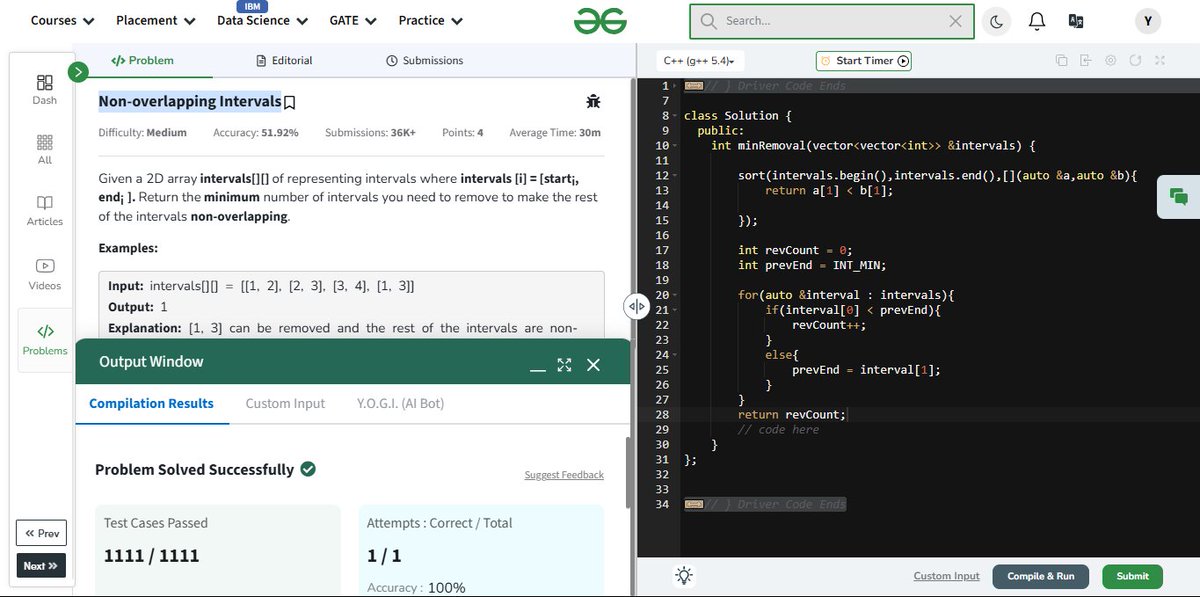
Task: Open the Problems sidebar section
Action: [44, 340]
